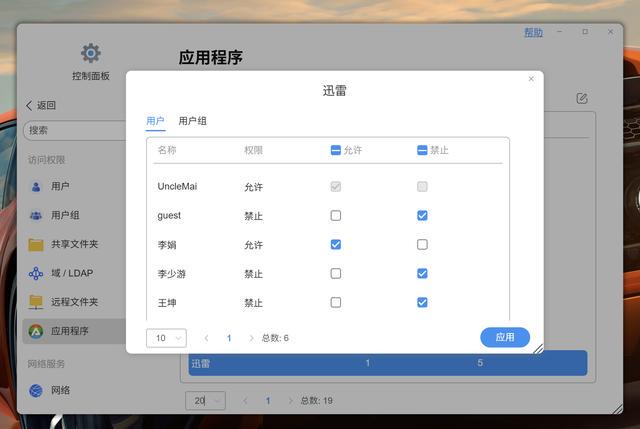Screen dimensions: 640x429
Task: Open 域 / LDAP settings
Action: point(73,273)
